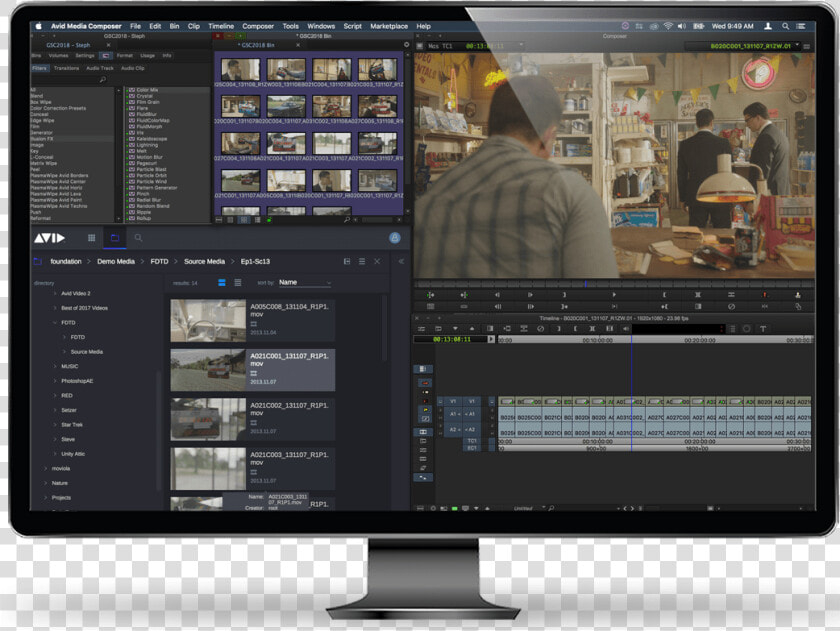Screen dimensions: 840x631
Task: Switch to the Audio Track tab
Action: (100, 68)
